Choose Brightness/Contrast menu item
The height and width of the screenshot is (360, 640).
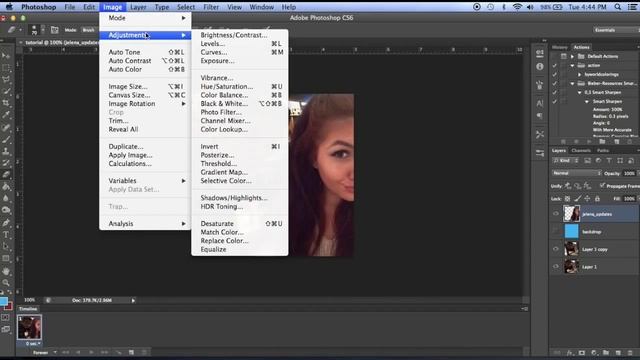(240, 35)
